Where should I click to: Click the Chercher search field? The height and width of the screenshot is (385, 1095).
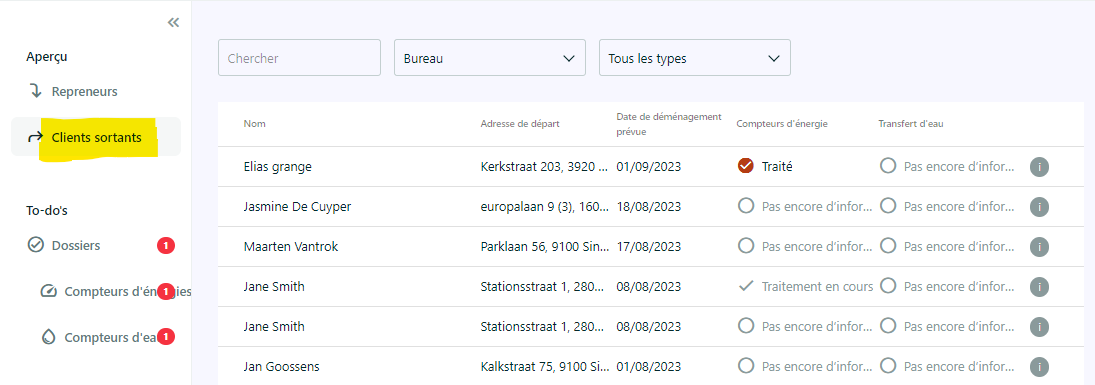tap(300, 57)
